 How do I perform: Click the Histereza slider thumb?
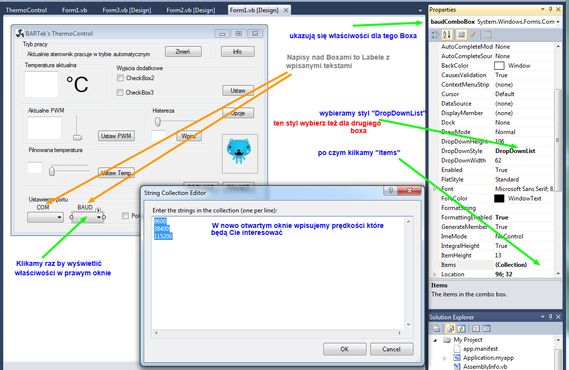(x=157, y=122)
